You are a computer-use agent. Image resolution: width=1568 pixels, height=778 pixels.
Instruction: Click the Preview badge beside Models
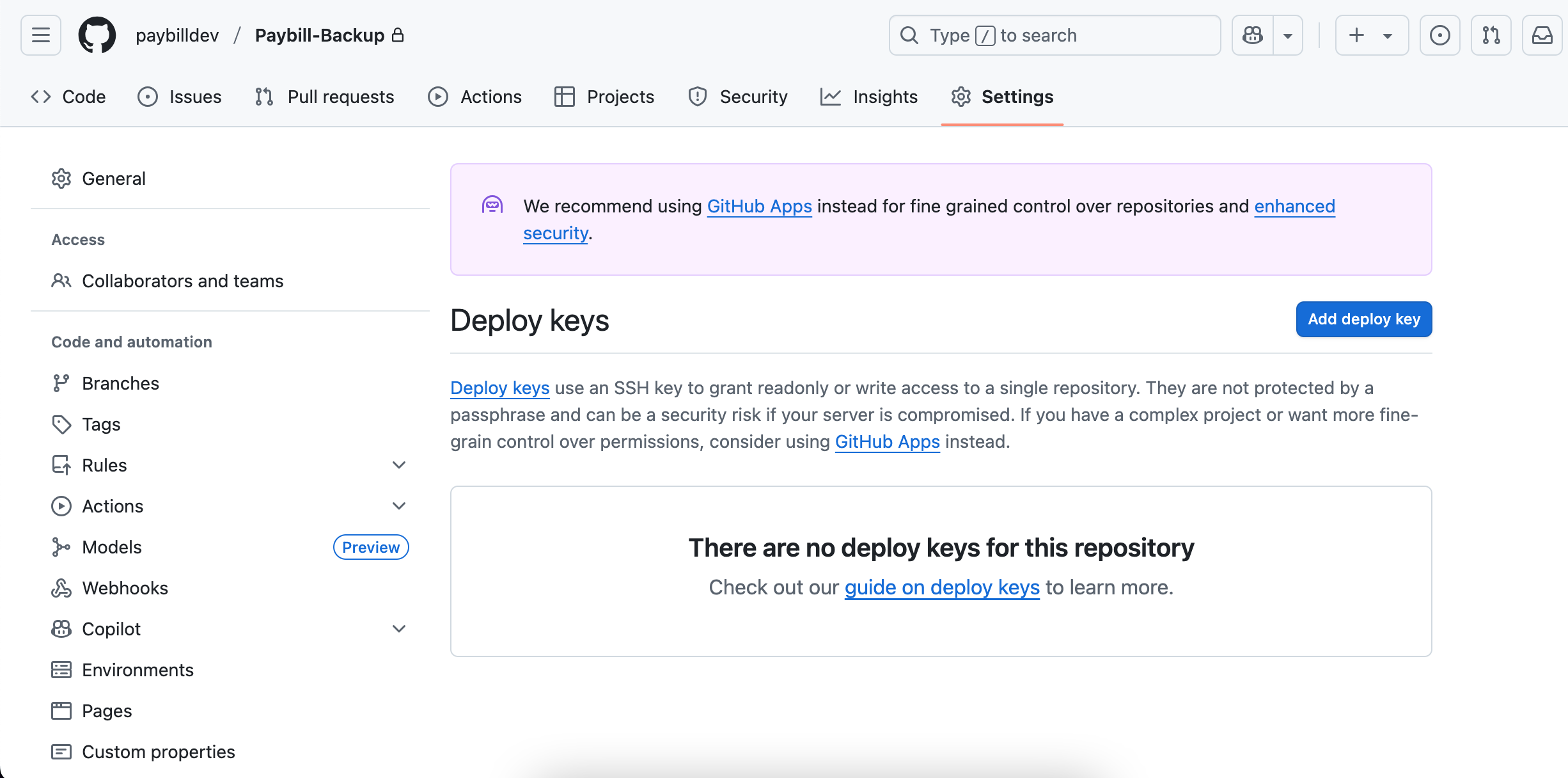(371, 547)
